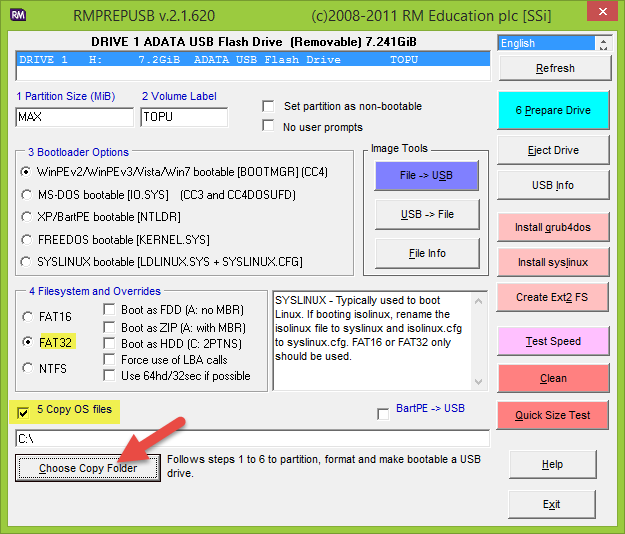The height and width of the screenshot is (534, 625).
Task: Click the Refresh button
Action: (x=555, y=68)
